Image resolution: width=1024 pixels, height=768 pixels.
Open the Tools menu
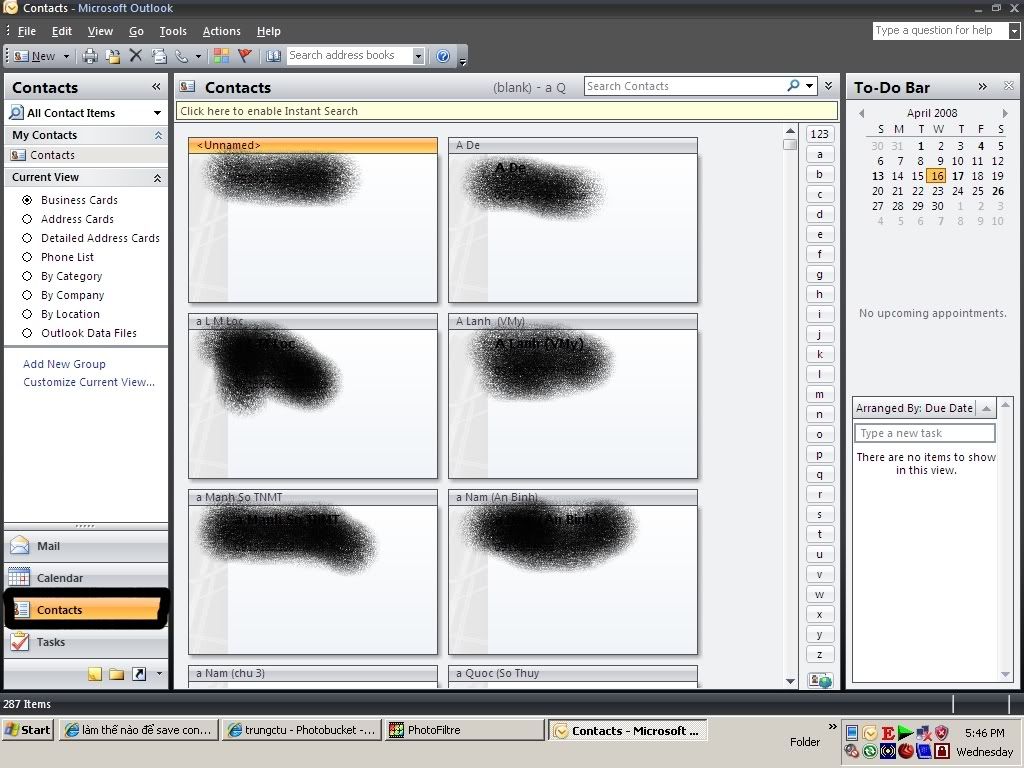pos(173,31)
